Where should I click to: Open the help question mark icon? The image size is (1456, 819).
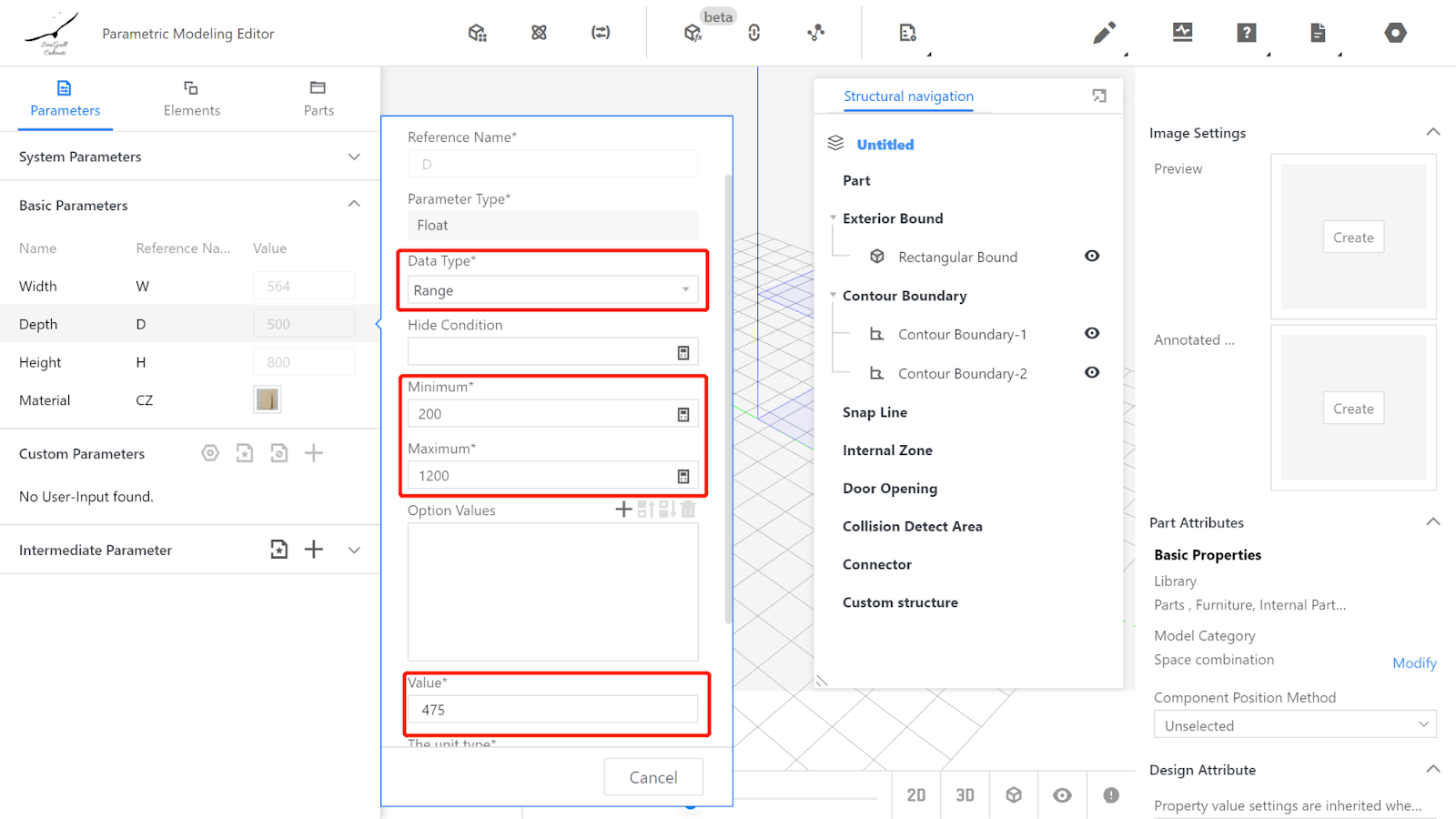[x=1247, y=33]
